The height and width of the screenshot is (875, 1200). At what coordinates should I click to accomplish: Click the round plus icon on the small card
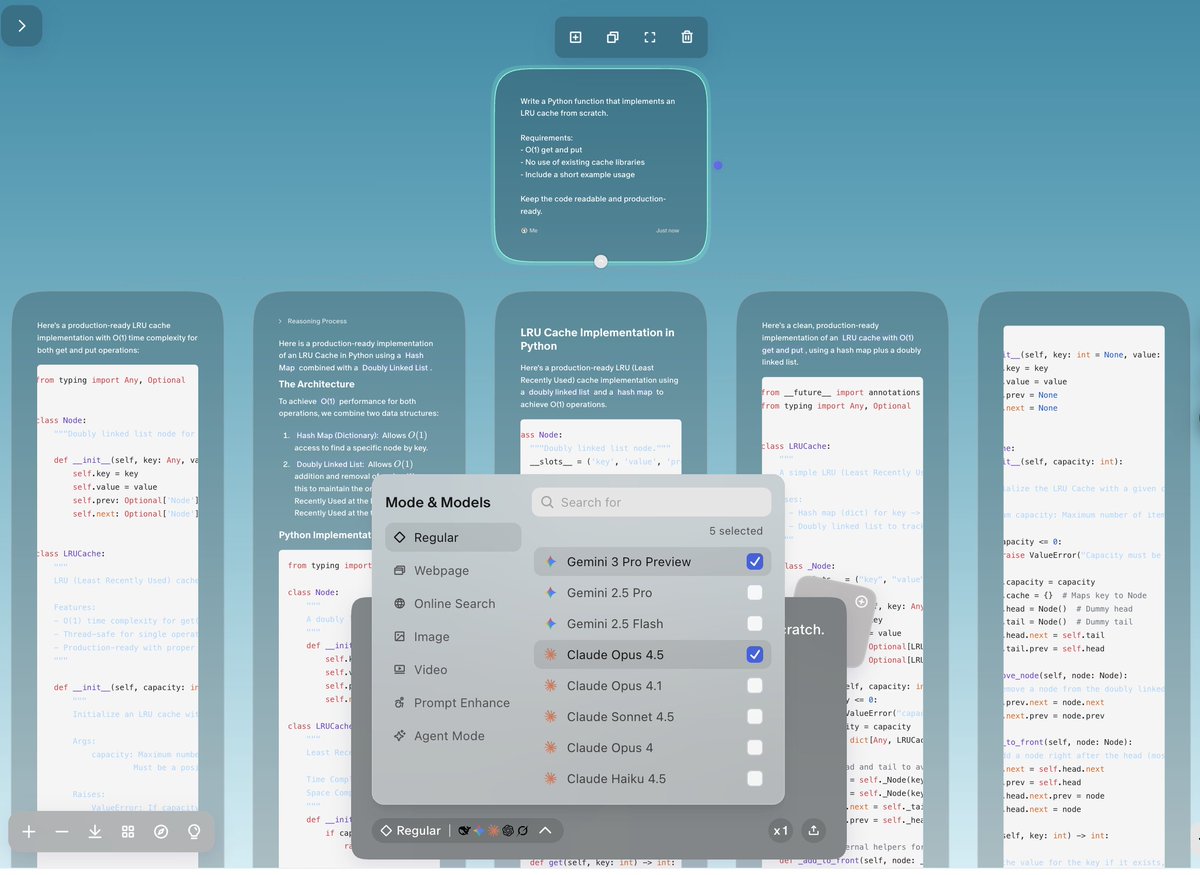(861, 602)
